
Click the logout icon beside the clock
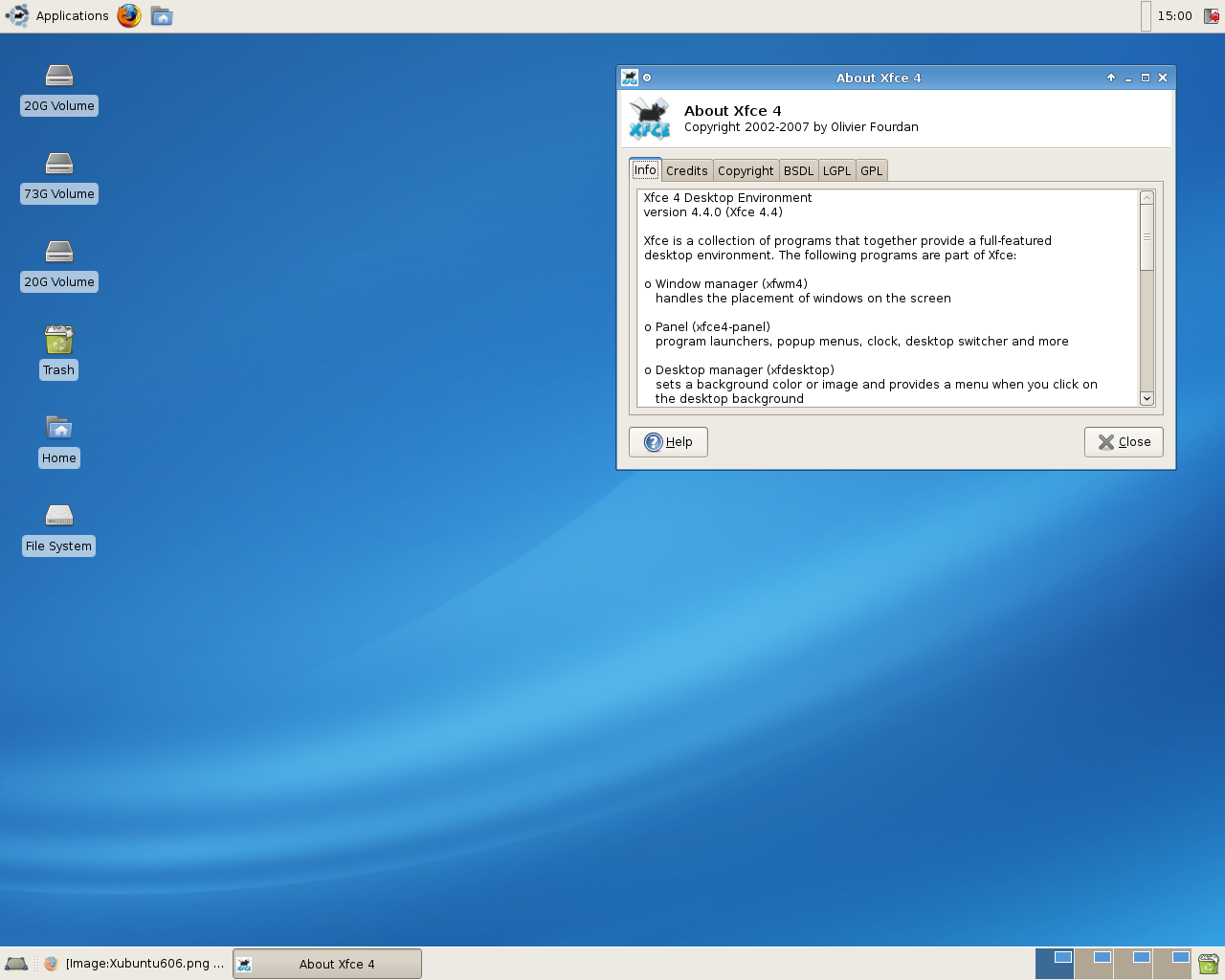click(1211, 16)
